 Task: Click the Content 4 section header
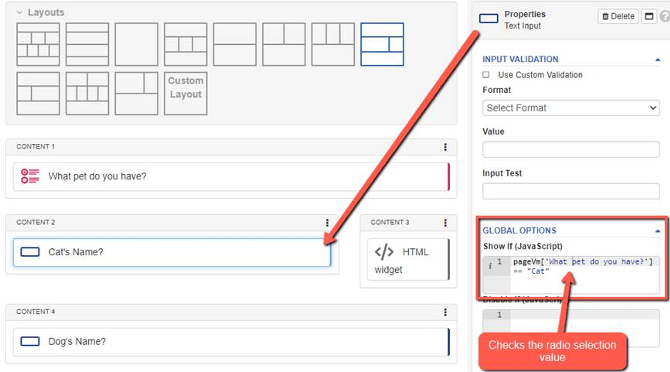(x=231, y=312)
